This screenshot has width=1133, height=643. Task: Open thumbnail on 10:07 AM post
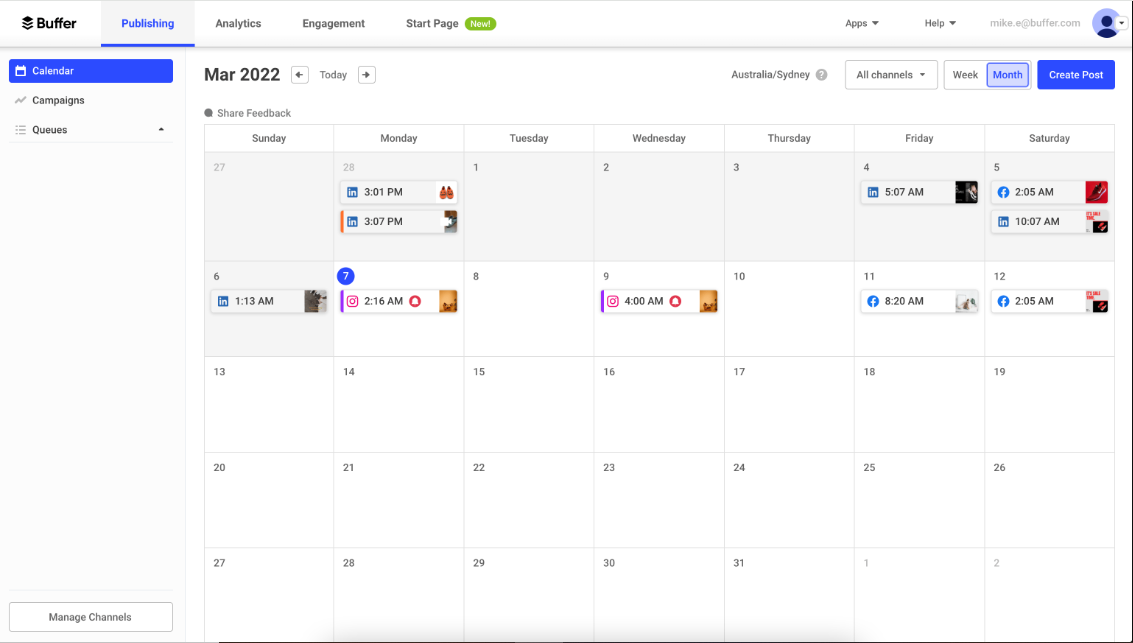(1096, 222)
